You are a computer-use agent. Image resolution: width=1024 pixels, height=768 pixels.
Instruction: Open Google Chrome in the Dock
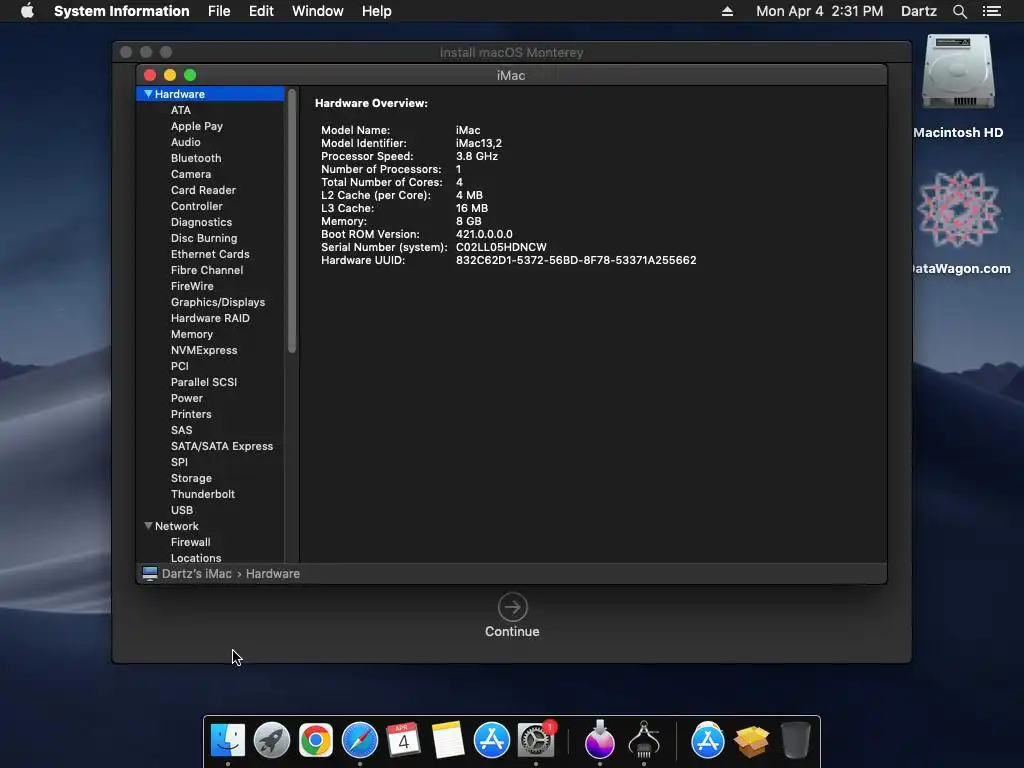[x=315, y=741]
